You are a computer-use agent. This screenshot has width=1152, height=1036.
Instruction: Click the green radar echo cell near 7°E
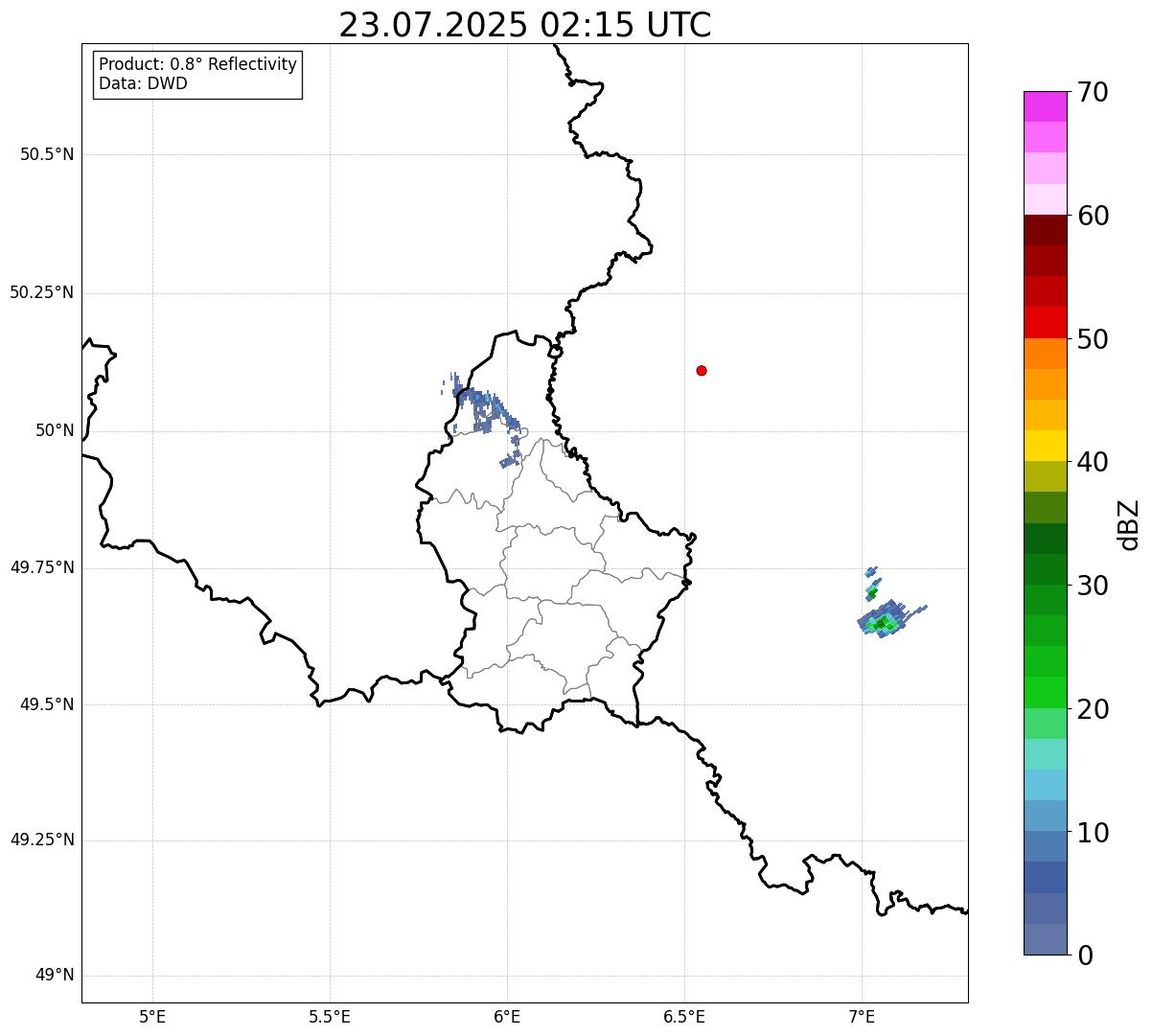point(884,621)
